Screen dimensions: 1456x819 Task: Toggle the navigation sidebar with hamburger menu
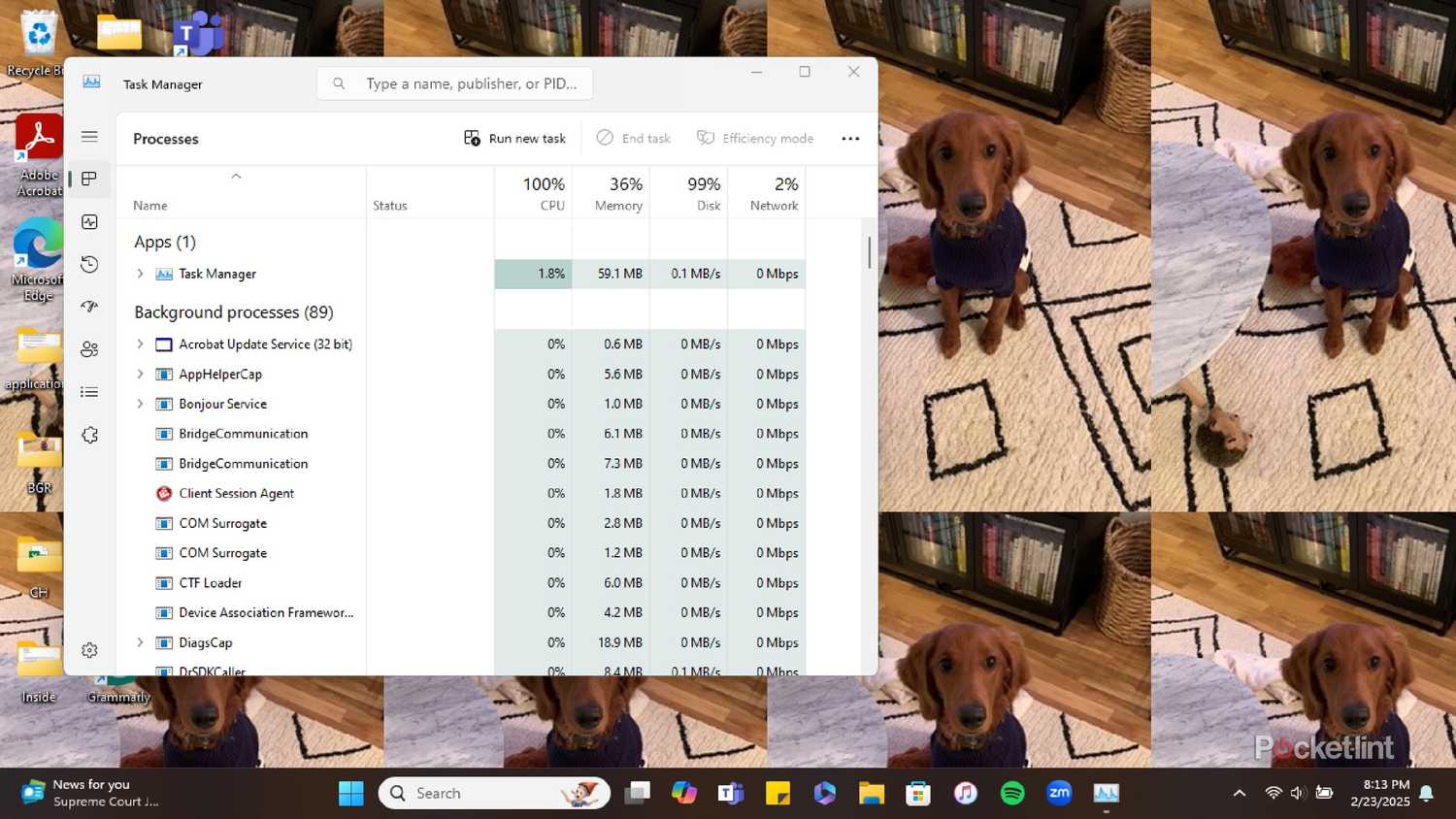coord(89,136)
